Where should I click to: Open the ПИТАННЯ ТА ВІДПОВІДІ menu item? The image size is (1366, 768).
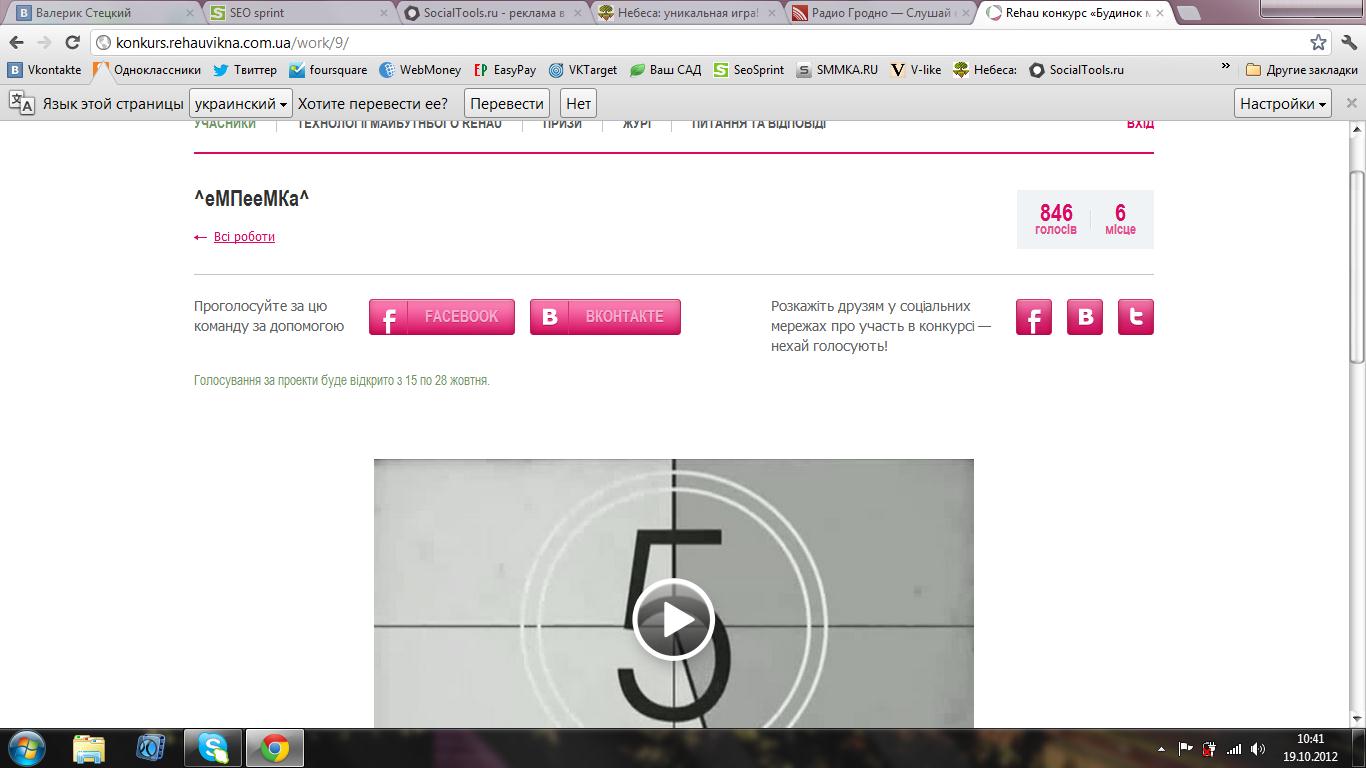759,124
